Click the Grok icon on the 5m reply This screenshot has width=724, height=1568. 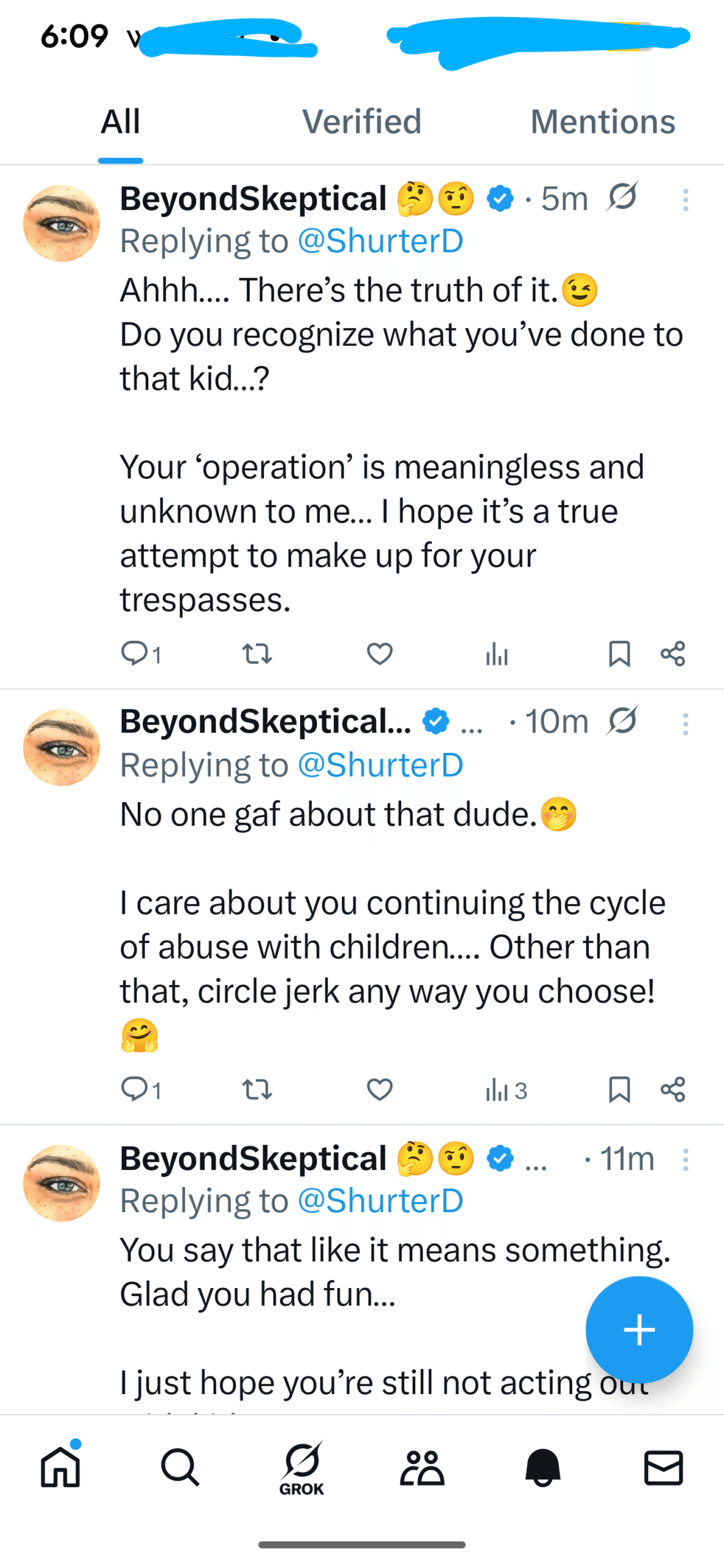click(623, 197)
